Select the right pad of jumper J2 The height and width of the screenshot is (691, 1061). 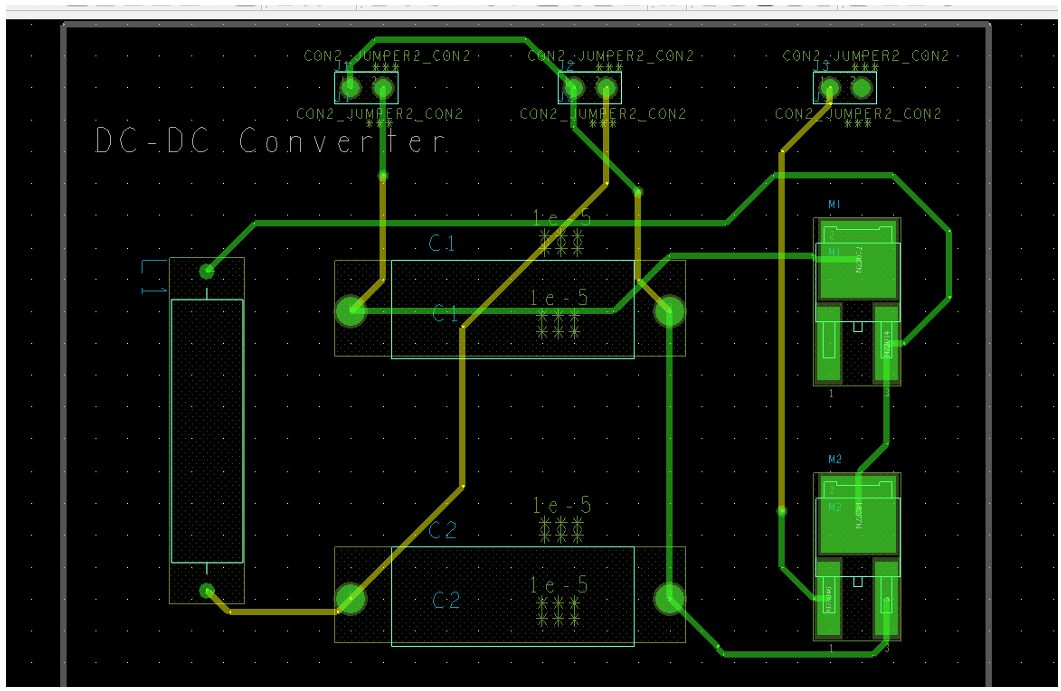[x=606, y=90]
